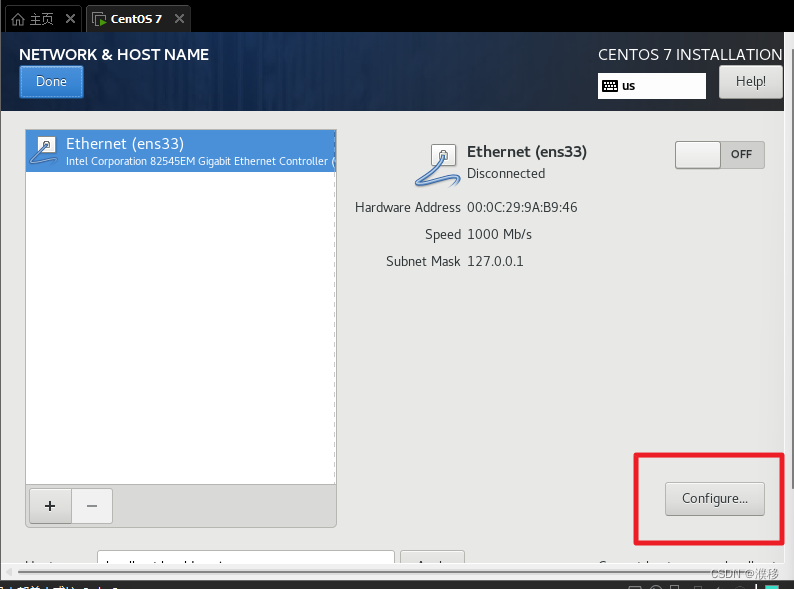Select Ethernet (ens33) in the device list
794x589 pixels.
[x=181, y=151]
